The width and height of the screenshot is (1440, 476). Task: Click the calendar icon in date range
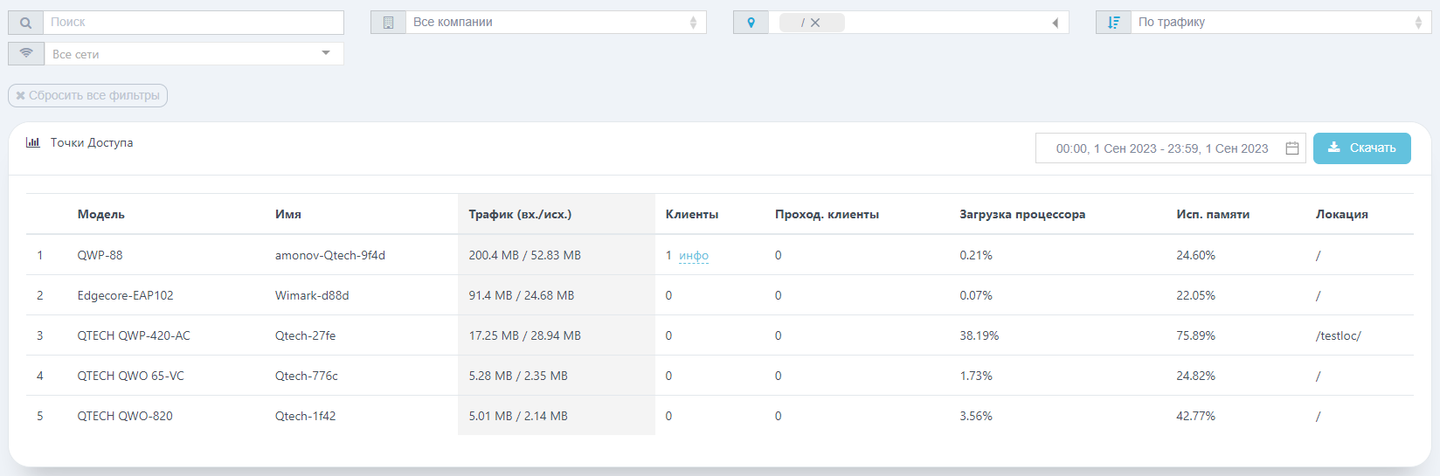(1292, 148)
